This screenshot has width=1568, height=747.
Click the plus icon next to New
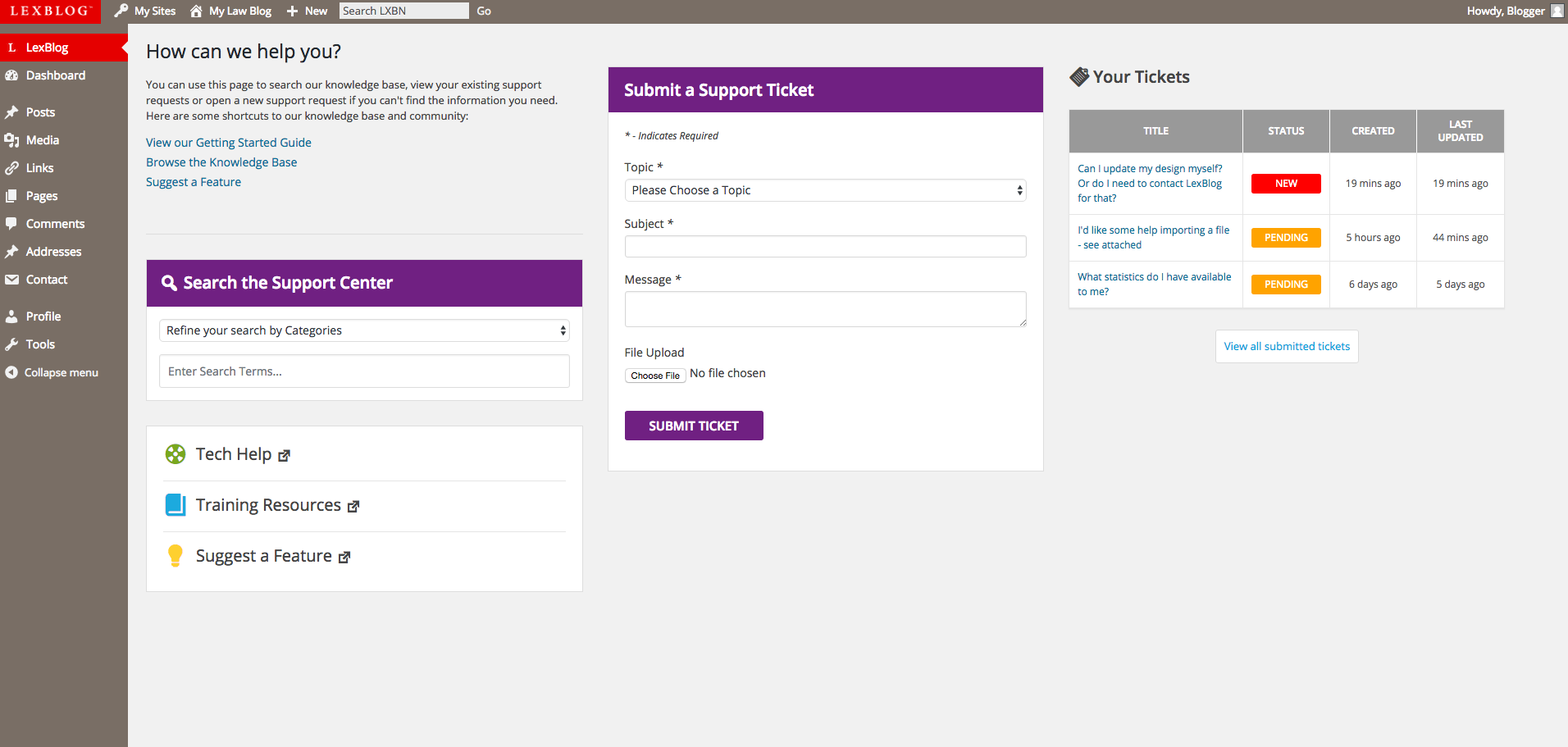[x=292, y=11]
